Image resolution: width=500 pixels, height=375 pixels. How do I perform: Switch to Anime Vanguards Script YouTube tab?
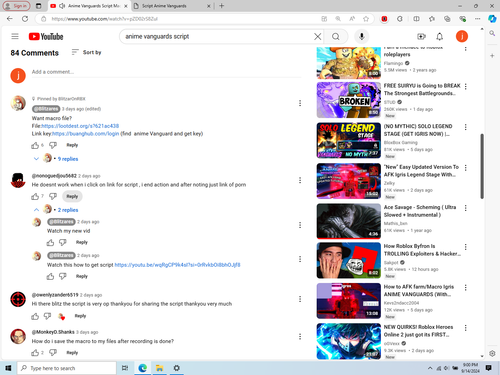click(x=88, y=6)
